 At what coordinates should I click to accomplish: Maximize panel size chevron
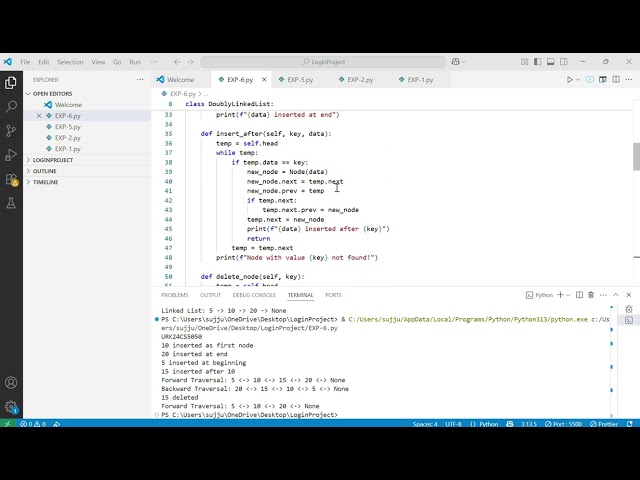[x=616, y=295]
